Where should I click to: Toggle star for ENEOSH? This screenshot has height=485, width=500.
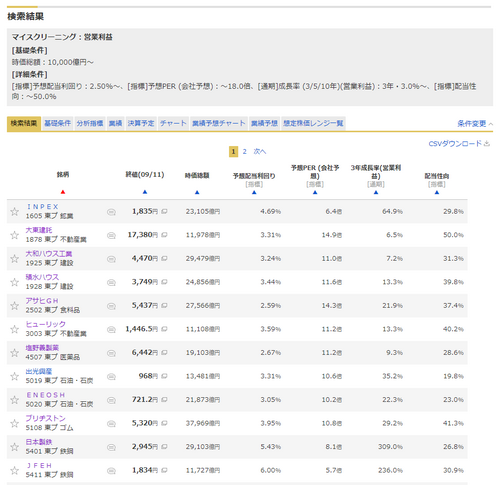(x=14, y=400)
